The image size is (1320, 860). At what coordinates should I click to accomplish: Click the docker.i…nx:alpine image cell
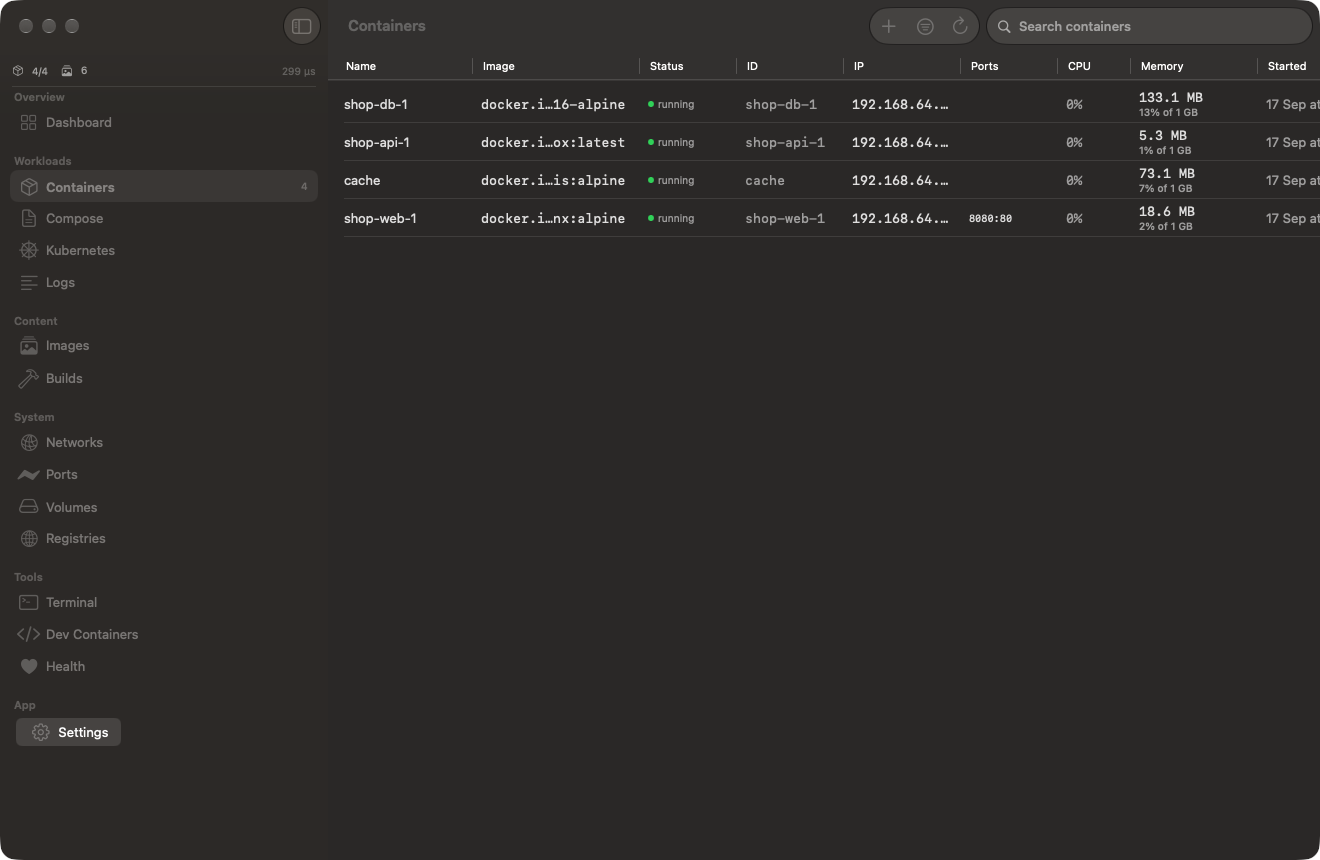pos(553,218)
